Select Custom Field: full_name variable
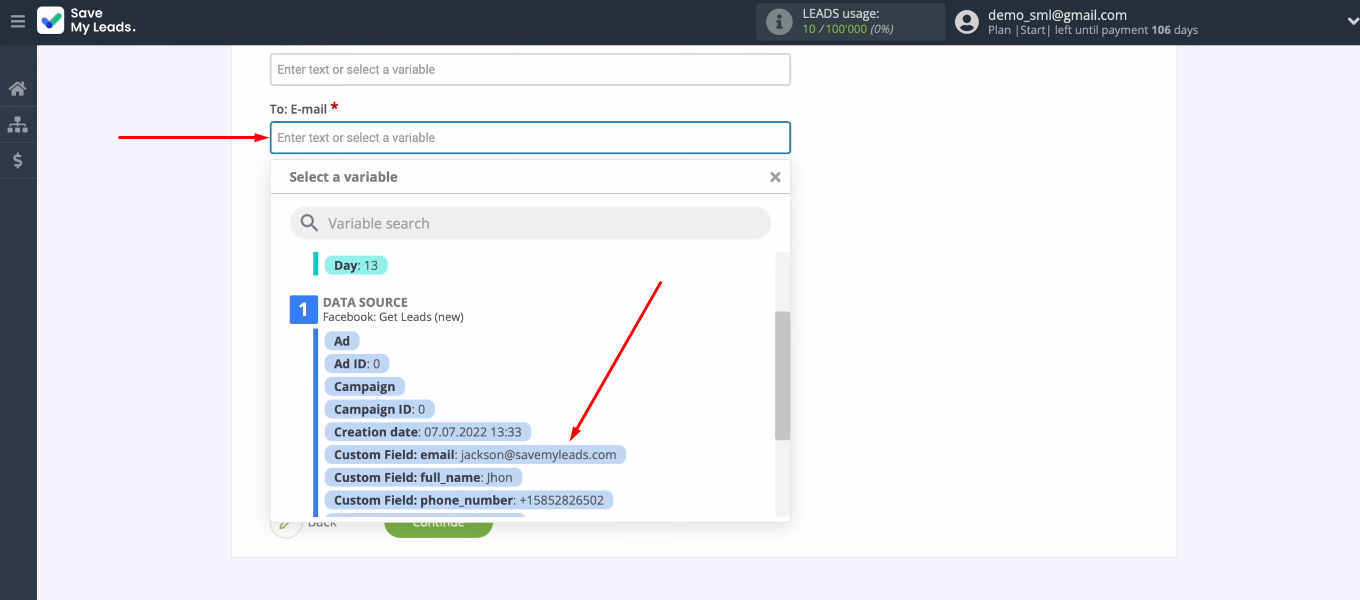 click(423, 478)
